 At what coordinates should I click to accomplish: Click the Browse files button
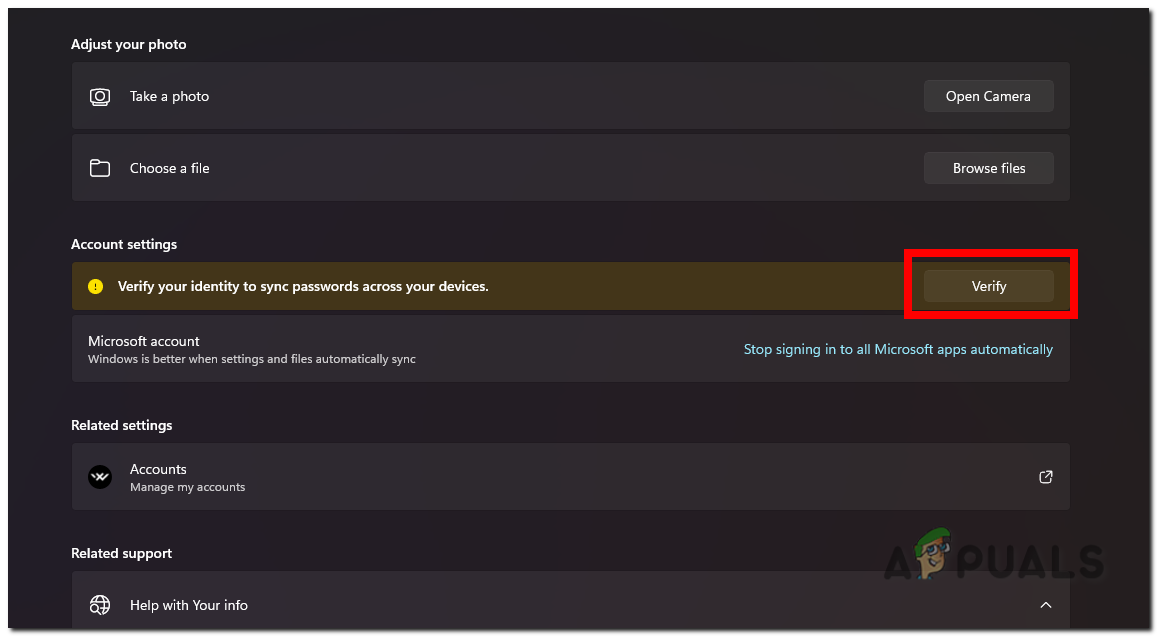[x=988, y=167]
